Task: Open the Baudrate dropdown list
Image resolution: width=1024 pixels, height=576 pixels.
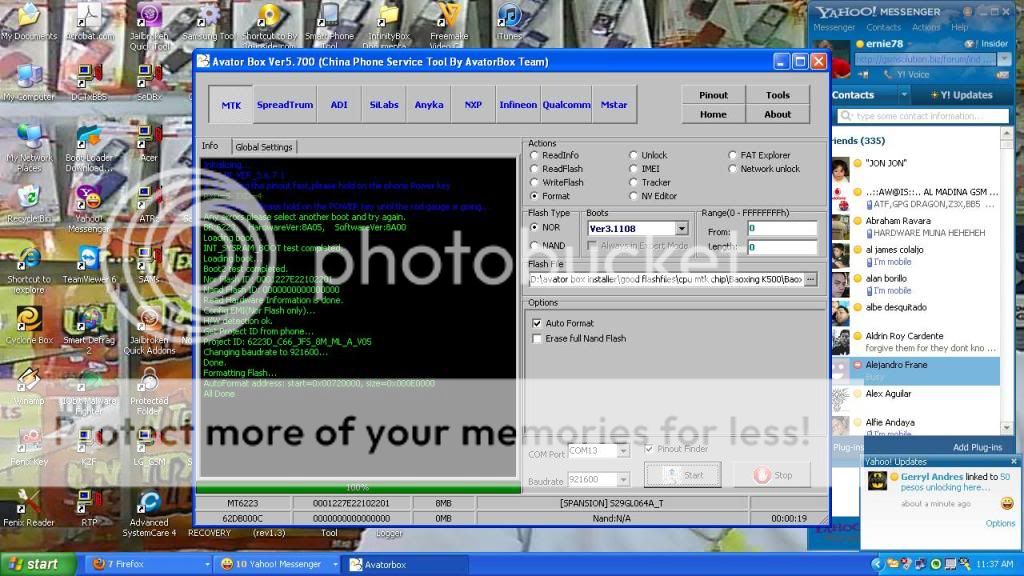Action: (623, 482)
